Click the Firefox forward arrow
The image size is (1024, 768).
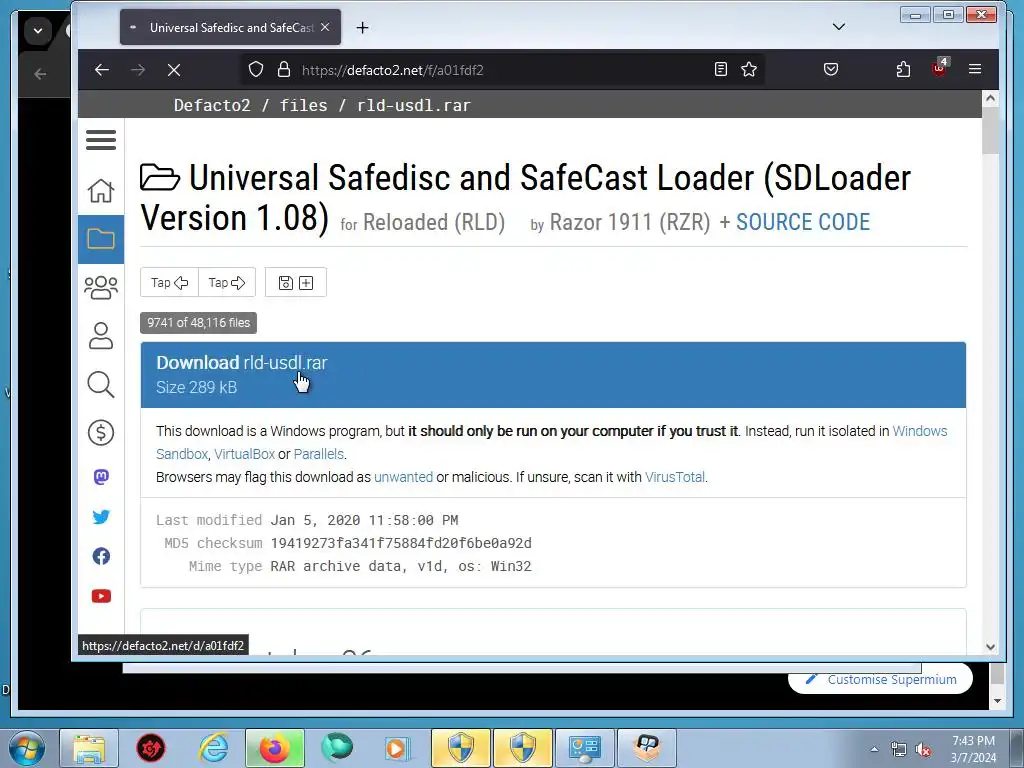[x=138, y=70]
